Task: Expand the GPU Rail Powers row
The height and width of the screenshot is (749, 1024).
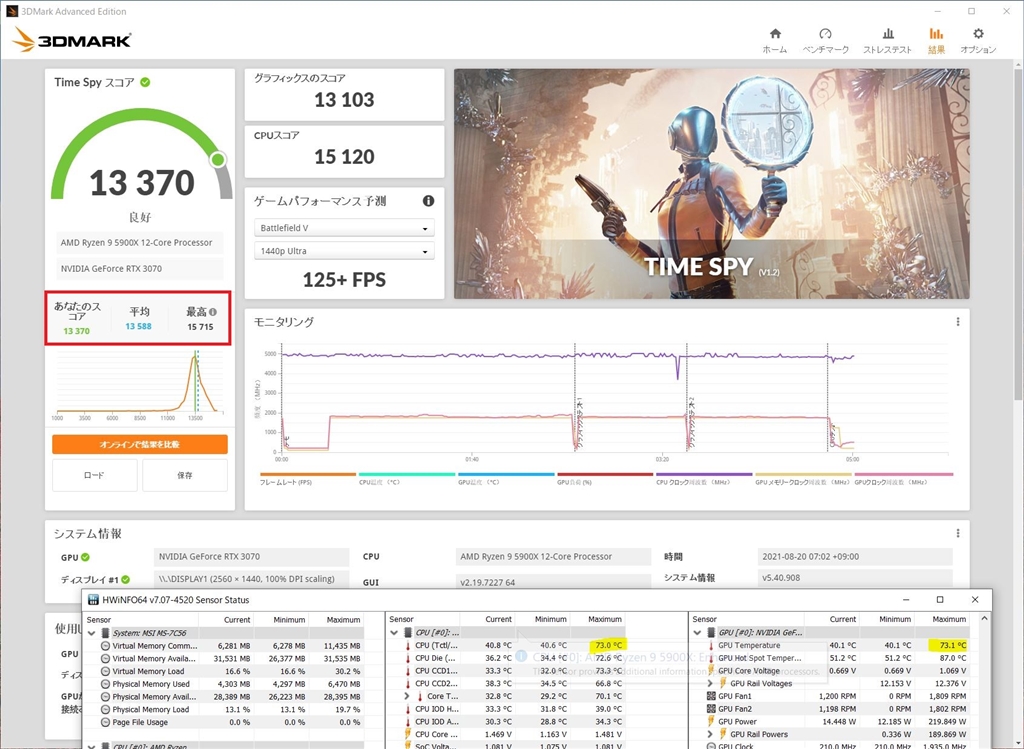Action: 710,734
